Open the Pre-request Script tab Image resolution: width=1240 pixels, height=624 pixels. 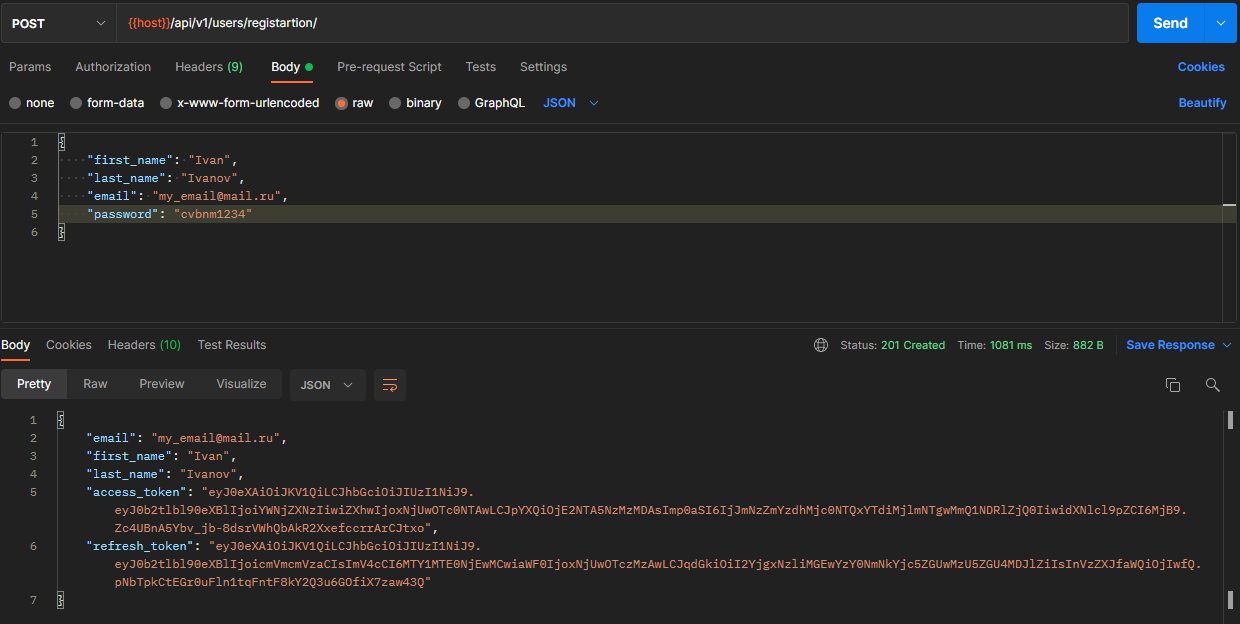(x=389, y=67)
